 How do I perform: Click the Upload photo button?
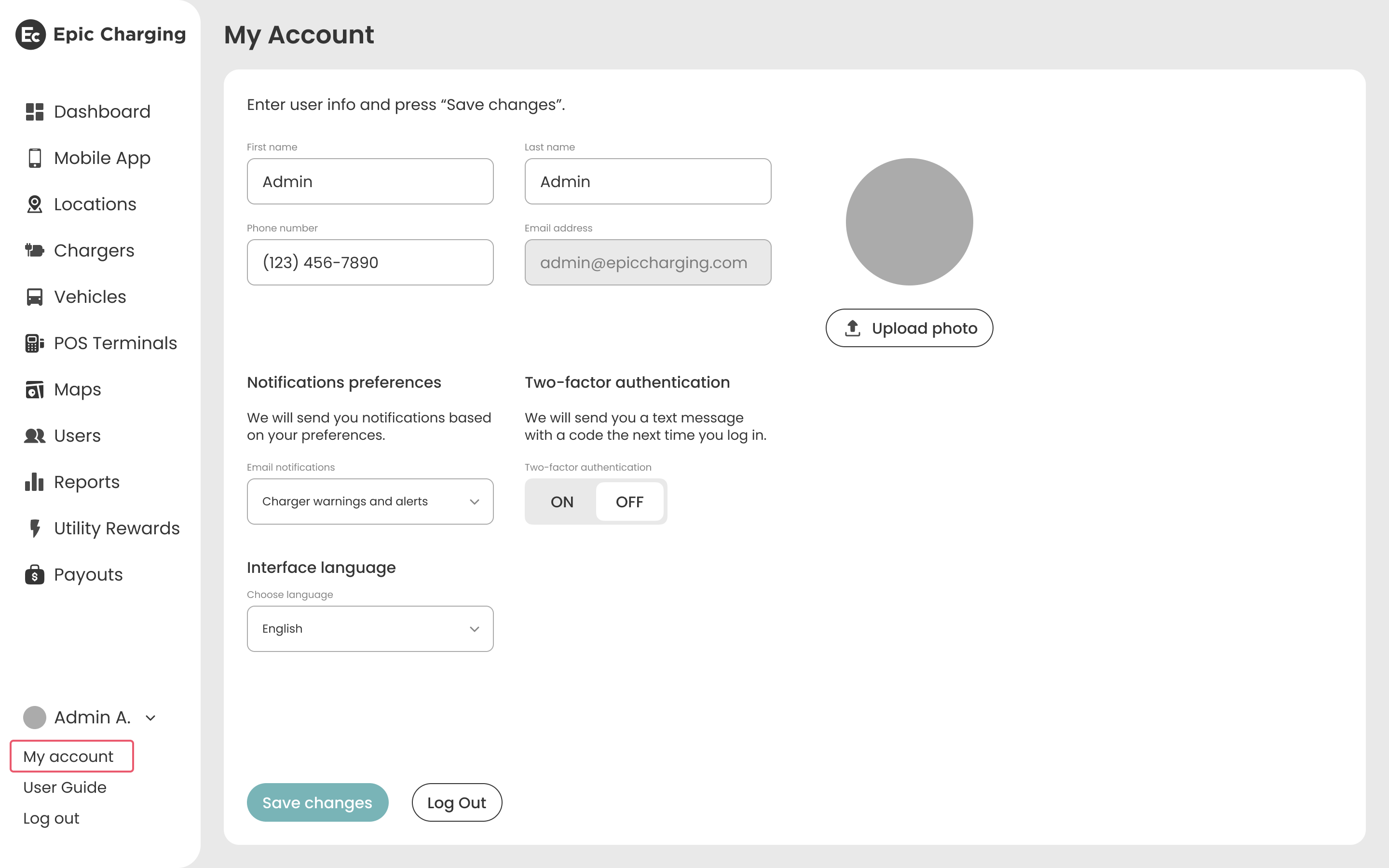(909, 328)
